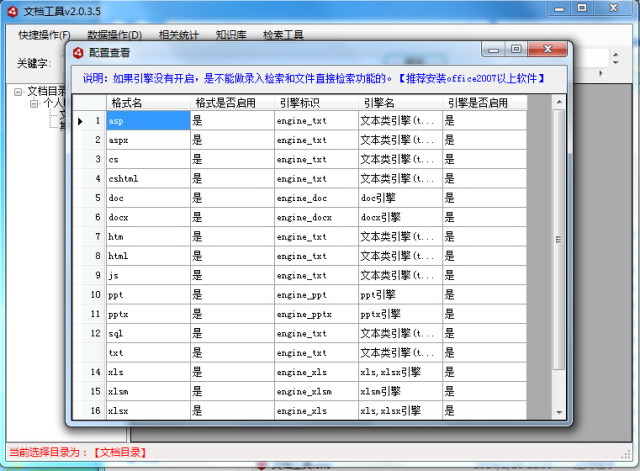Collapse the 个人 tree node expander
This screenshot has width=640, height=471.
[34, 104]
